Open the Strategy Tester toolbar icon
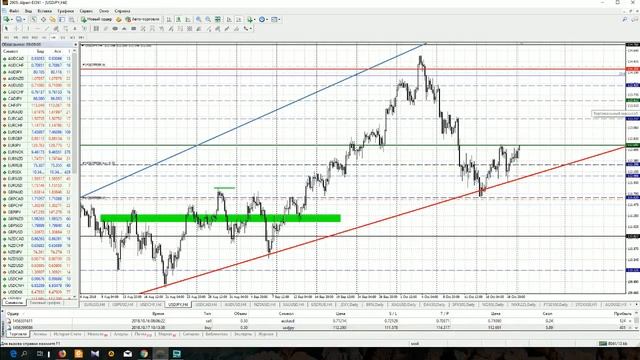Viewport: 640px width, 360px height. tap(71, 19)
